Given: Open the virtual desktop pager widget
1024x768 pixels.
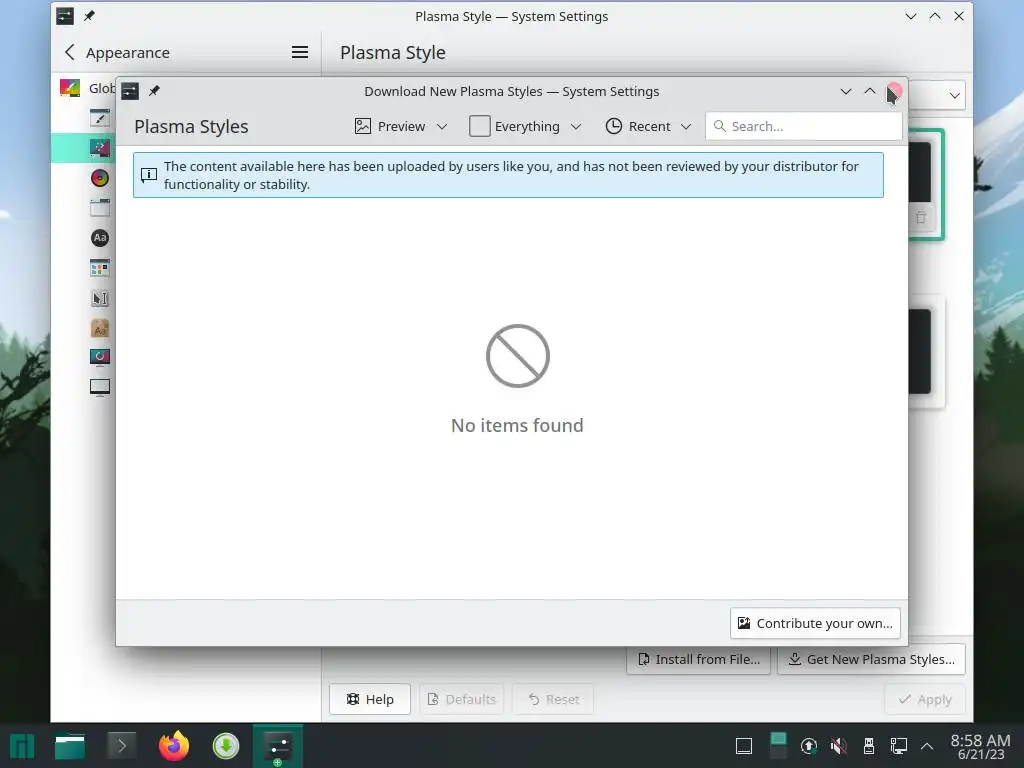Looking at the screenshot, I should 778,746.
